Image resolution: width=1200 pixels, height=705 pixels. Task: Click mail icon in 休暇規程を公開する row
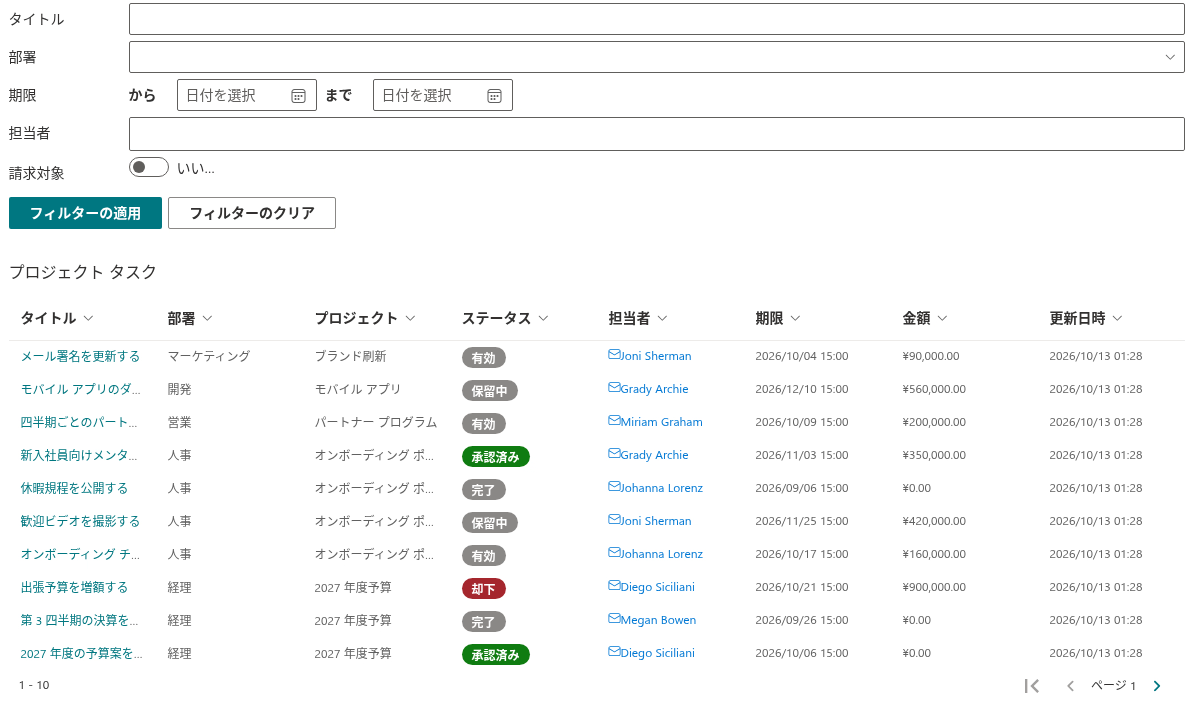(614, 487)
